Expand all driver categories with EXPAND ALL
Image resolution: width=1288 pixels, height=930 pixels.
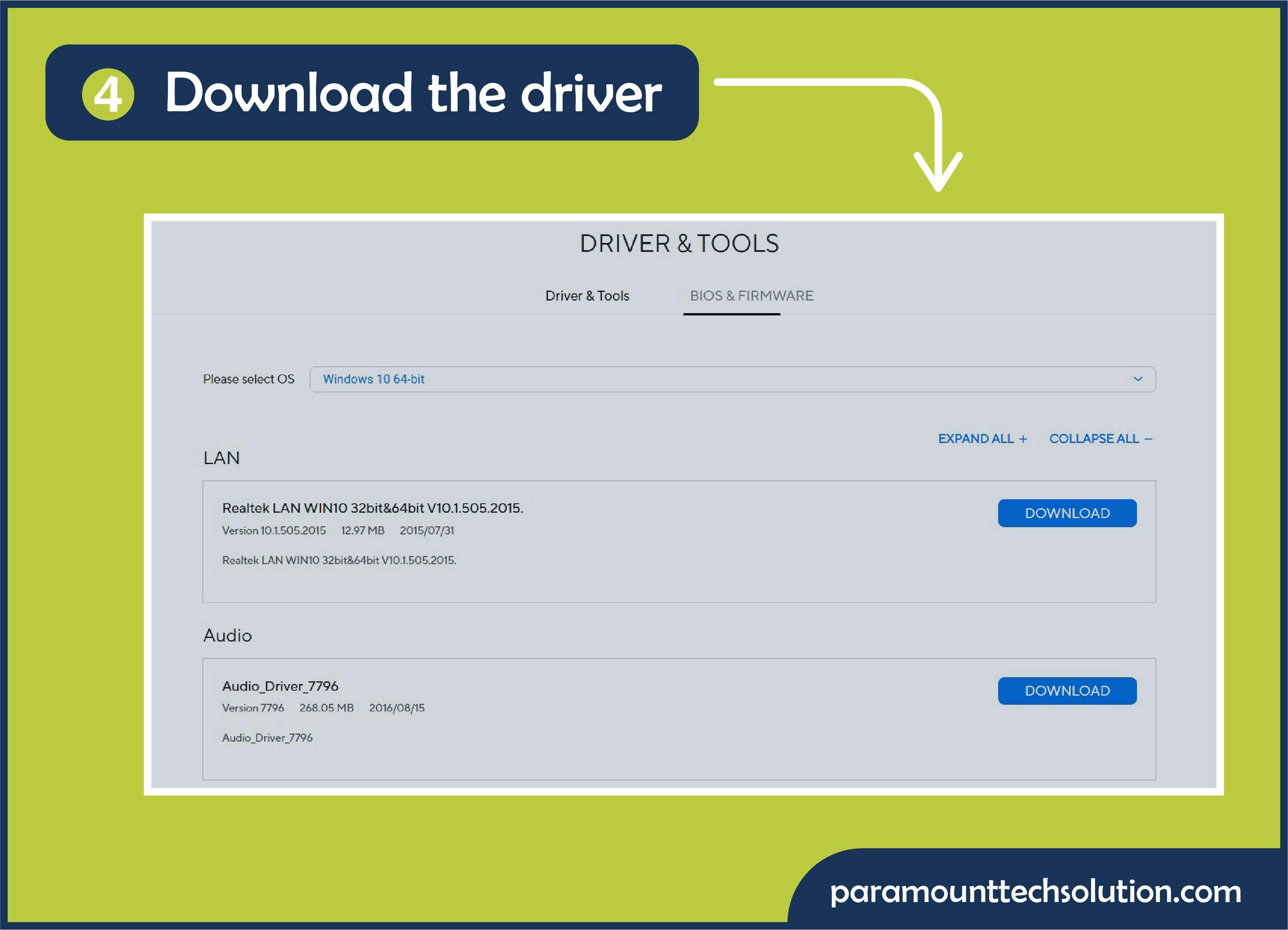point(981,438)
